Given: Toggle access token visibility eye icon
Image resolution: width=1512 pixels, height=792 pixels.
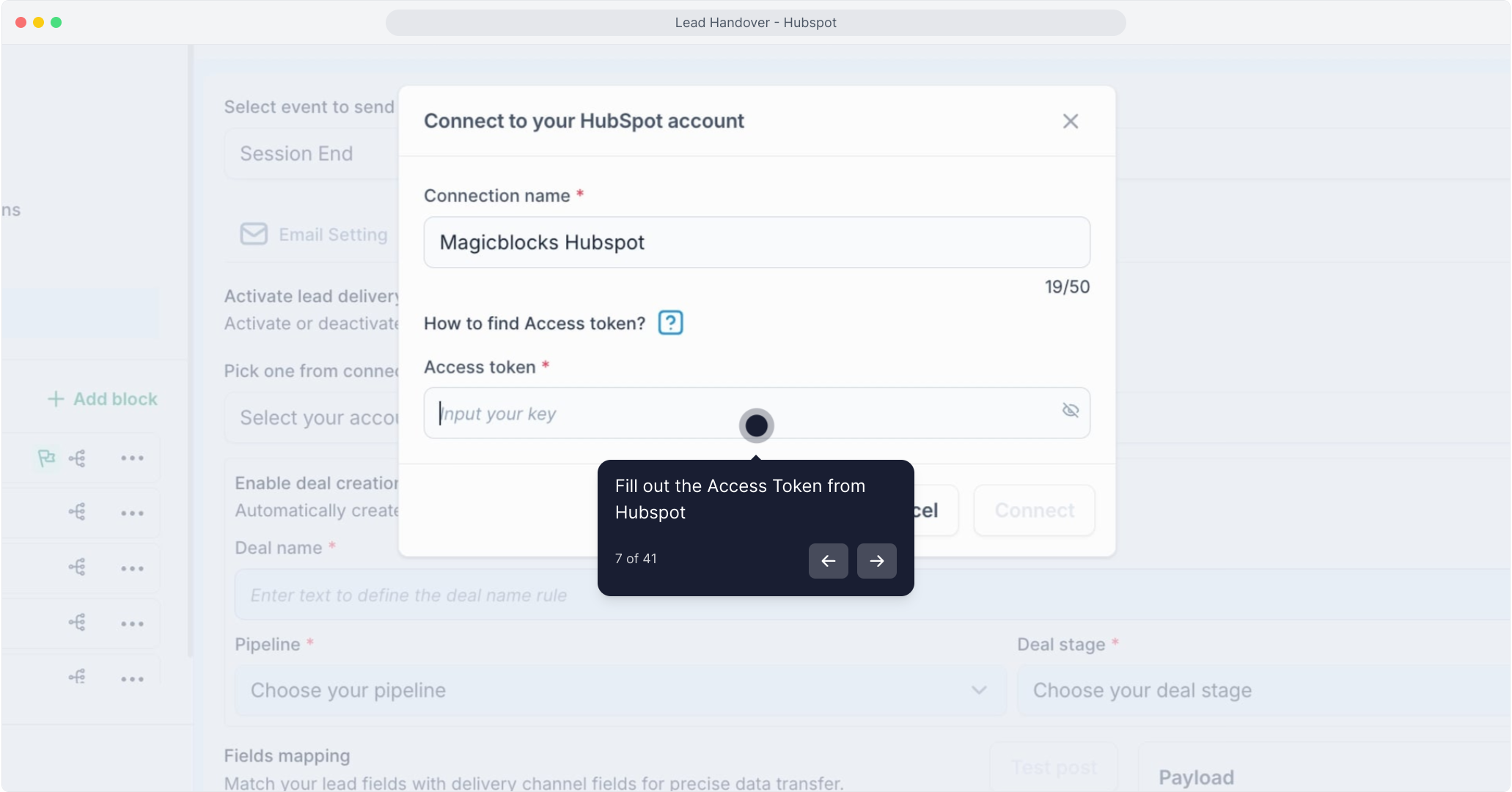Looking at the screenshot, I should (x=1070, y=411).
